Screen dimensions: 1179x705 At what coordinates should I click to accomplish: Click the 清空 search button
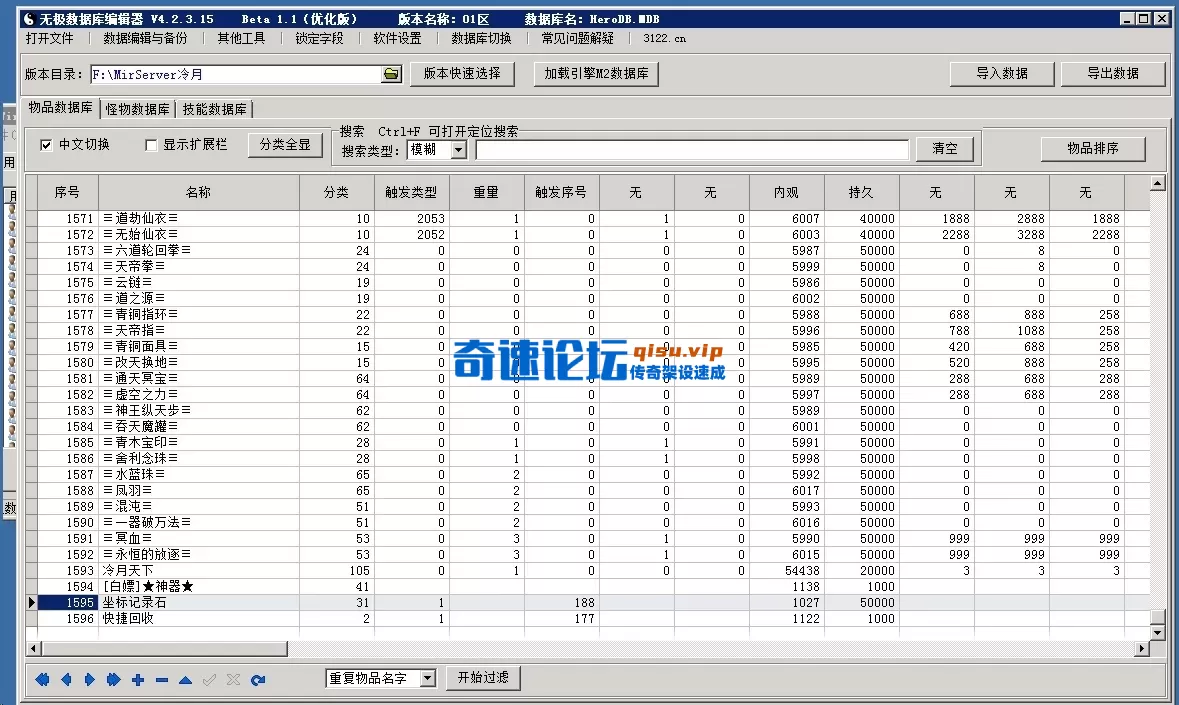[944, 149]
